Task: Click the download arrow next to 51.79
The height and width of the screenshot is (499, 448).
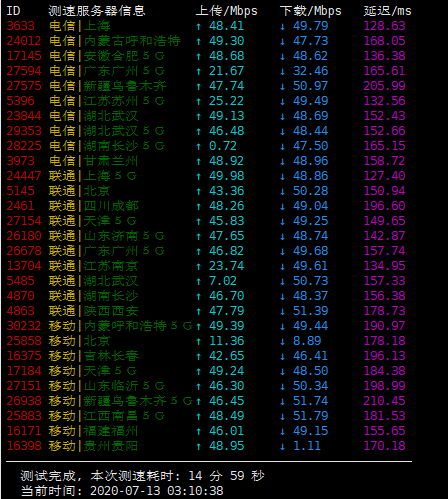Action: click(283, 416)
